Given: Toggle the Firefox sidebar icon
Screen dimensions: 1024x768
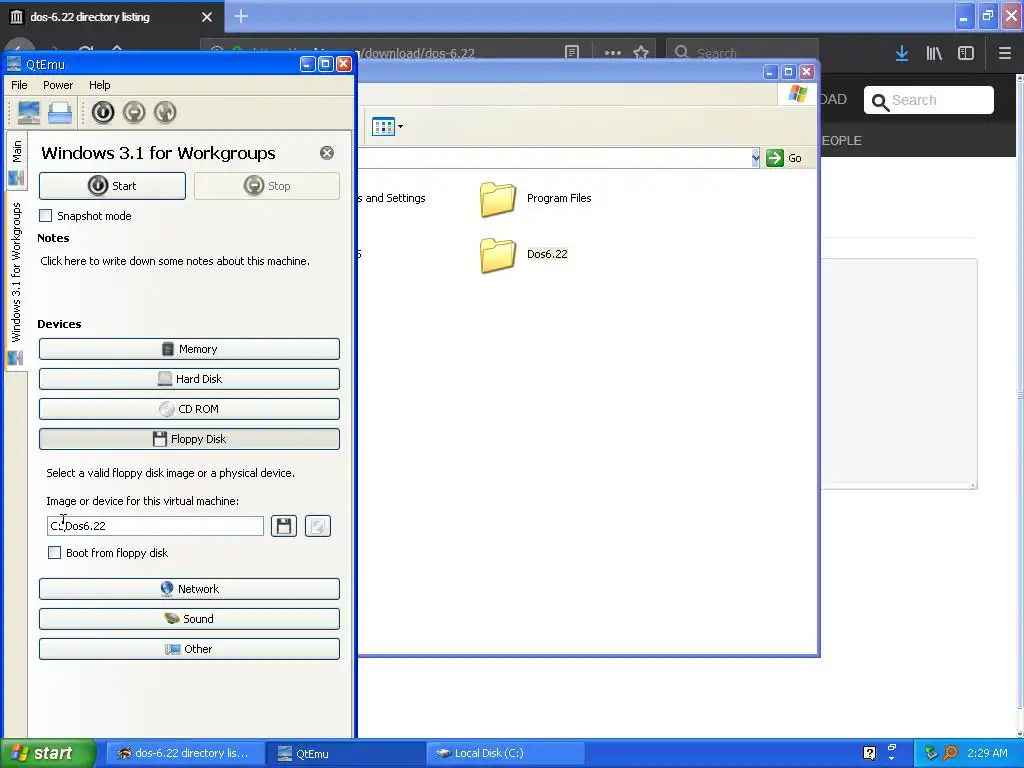Looking at the screenshot, I should (x=966, y=53).
